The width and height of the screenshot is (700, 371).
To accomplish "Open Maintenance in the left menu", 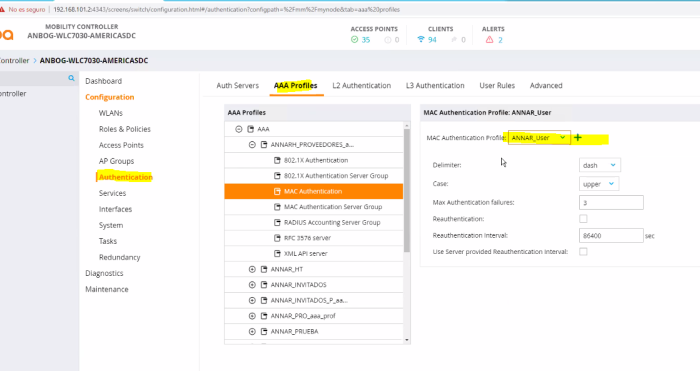I will 107,289.
